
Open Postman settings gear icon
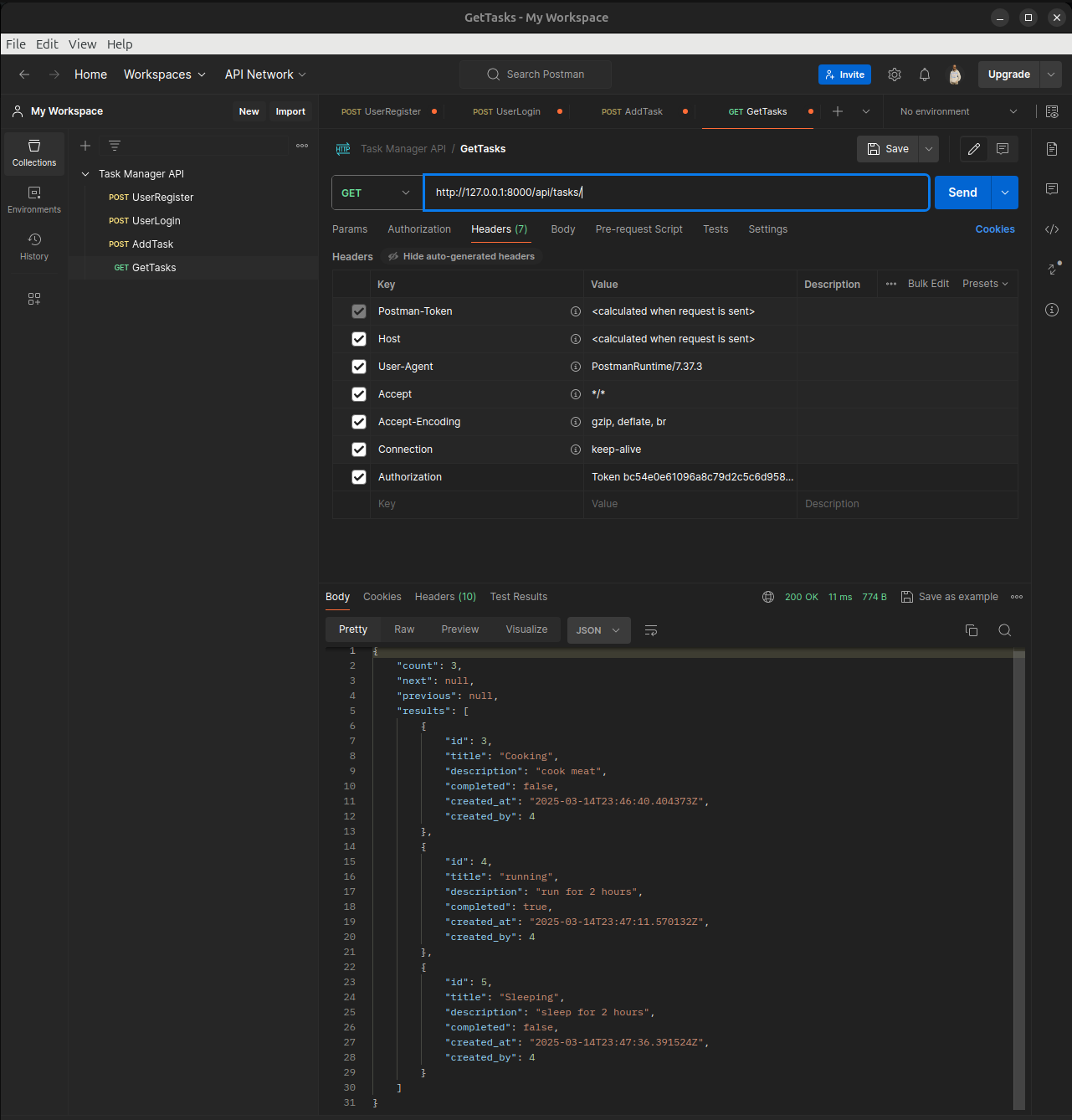(895, 74)
